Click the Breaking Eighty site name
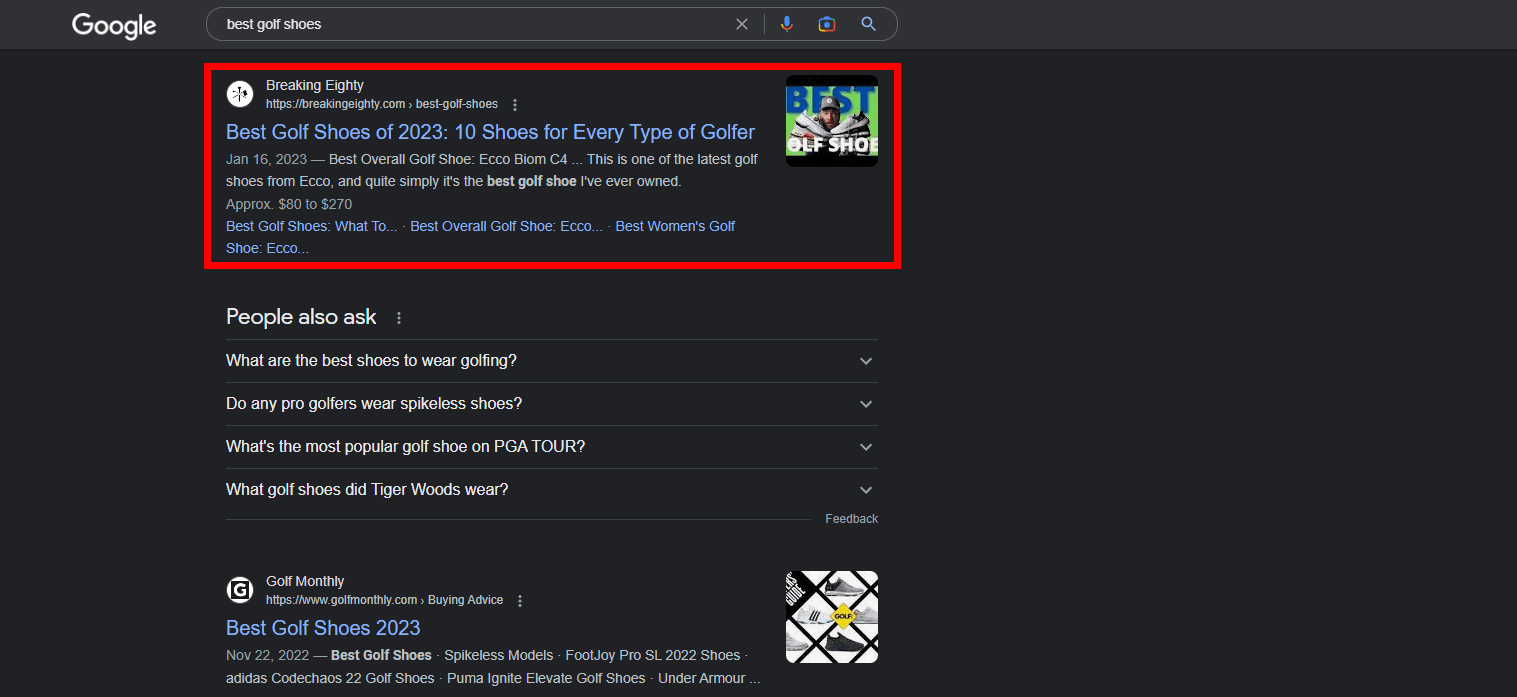The height and width of the screenshot is (697, 1517). [315, 85]
